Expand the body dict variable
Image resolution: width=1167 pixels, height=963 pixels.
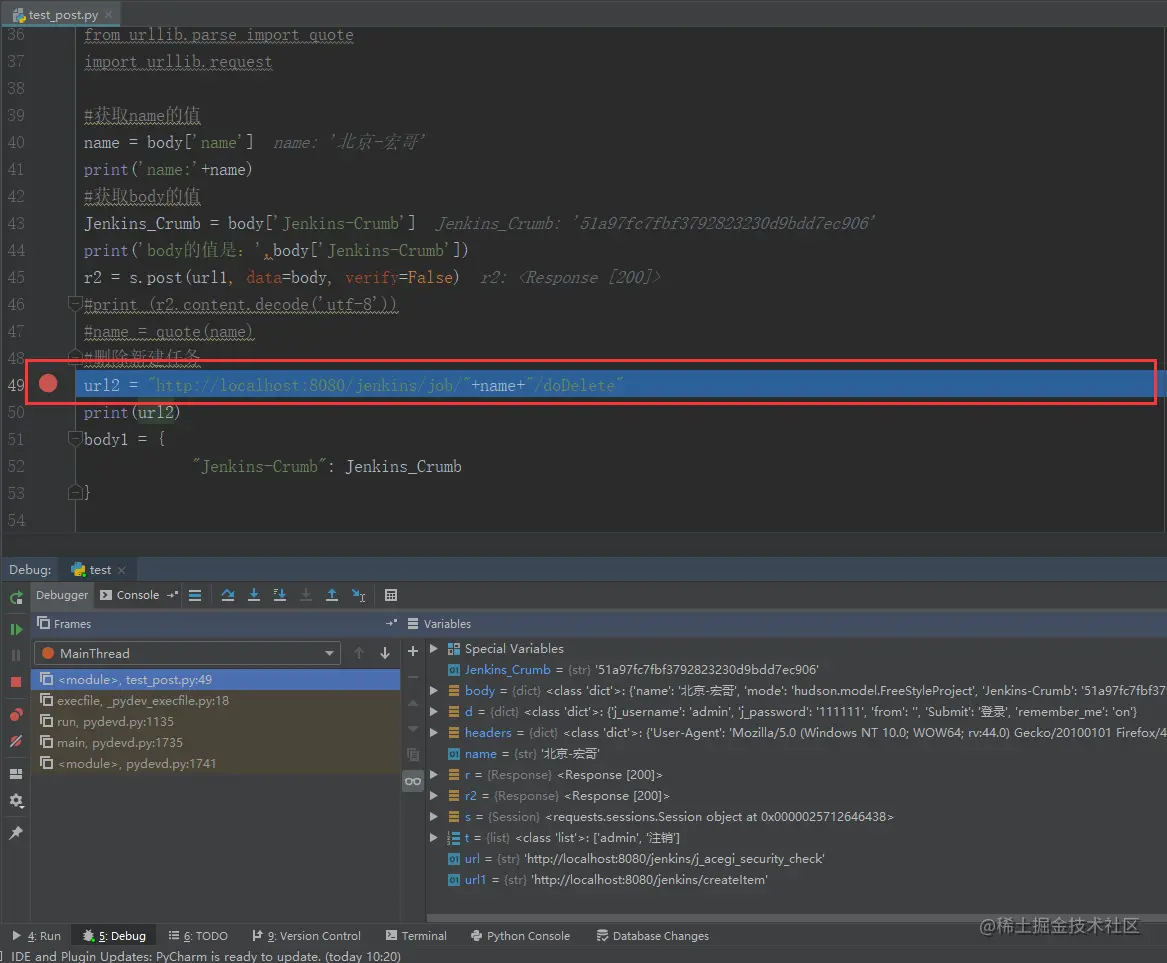coord(434,691)
